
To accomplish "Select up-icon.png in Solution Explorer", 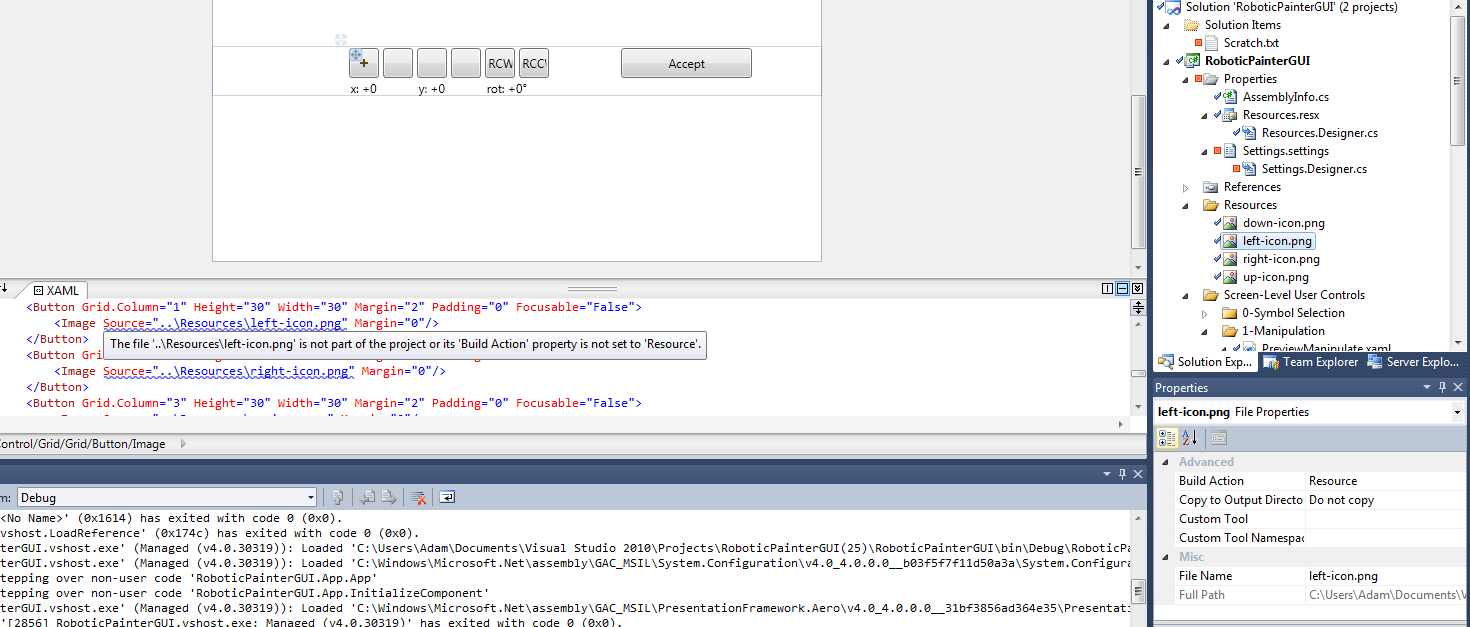I will click(x=1276, y=277).
